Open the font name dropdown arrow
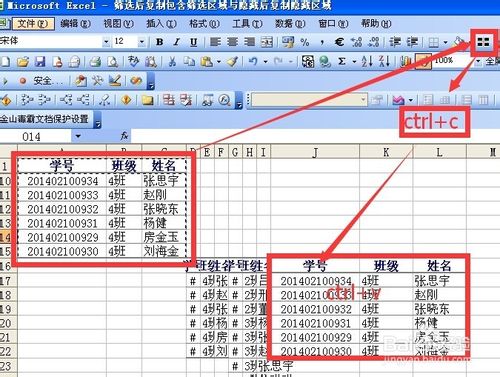 (106, 42)
